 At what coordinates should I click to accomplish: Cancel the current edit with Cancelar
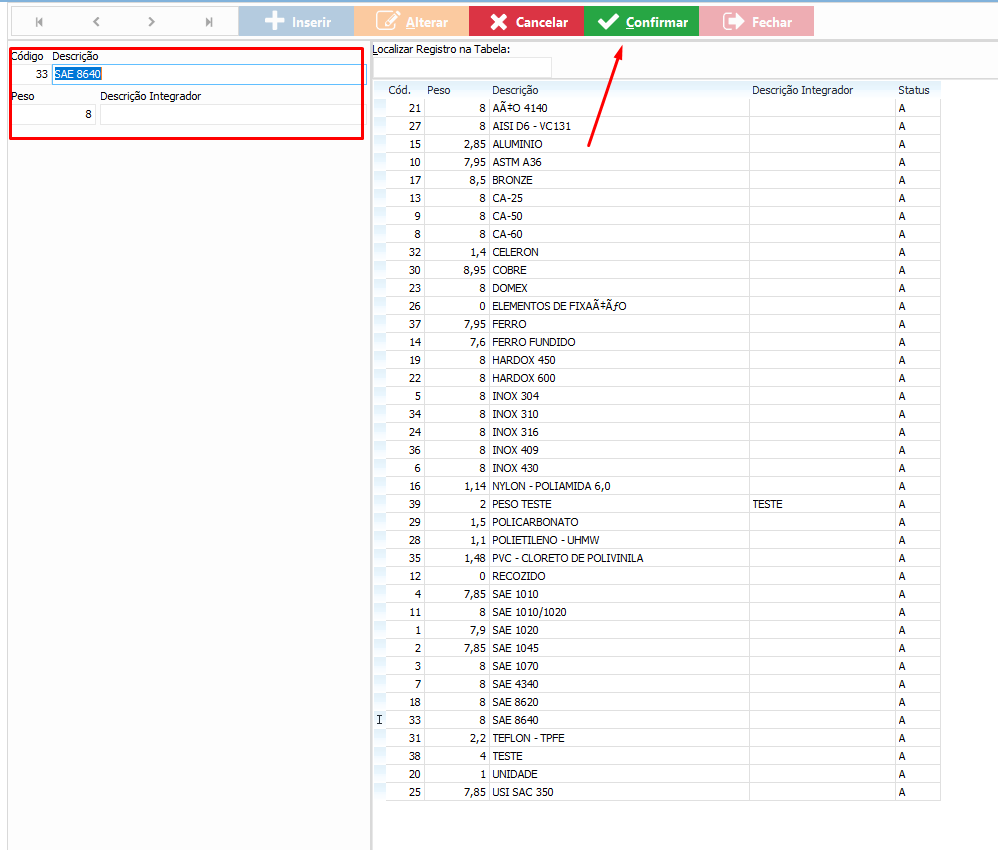pyautogui.click(x=526, y=22)
